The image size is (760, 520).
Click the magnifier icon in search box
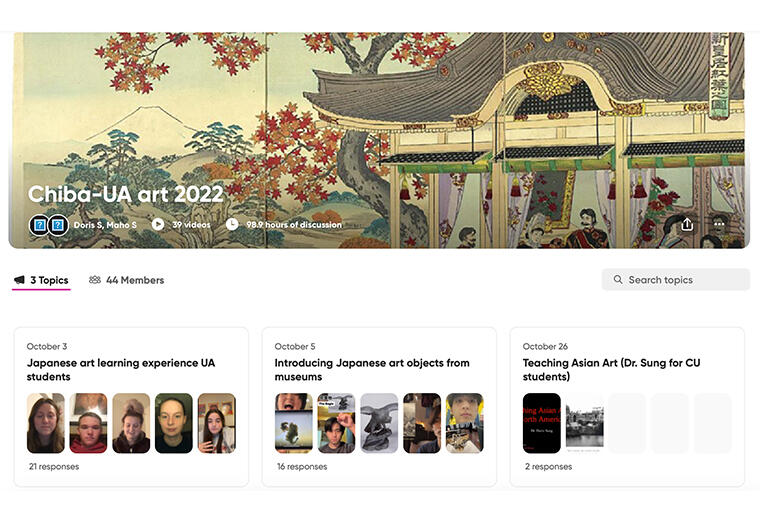(618, 280)
